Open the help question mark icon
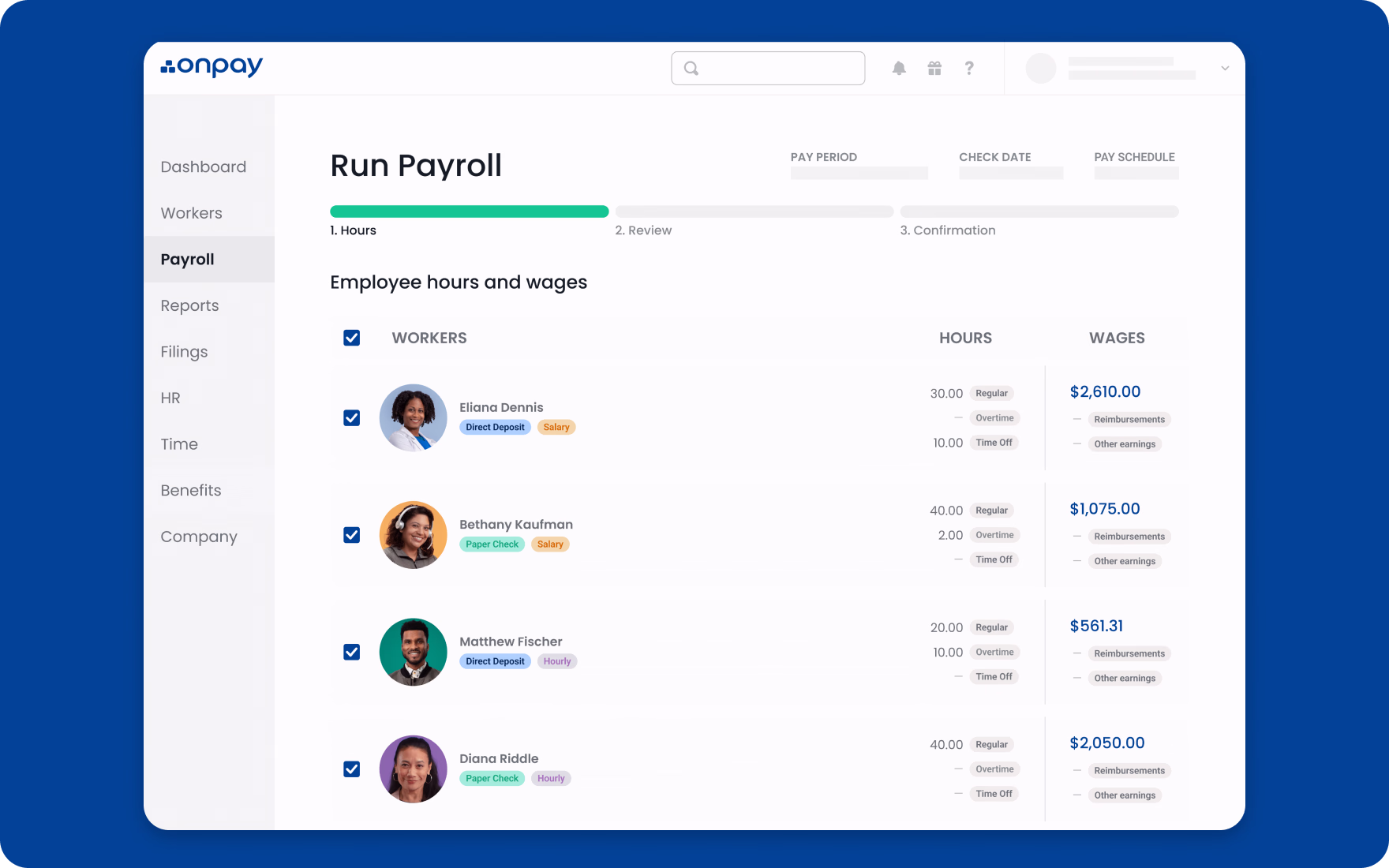 (x=969, y=68)
